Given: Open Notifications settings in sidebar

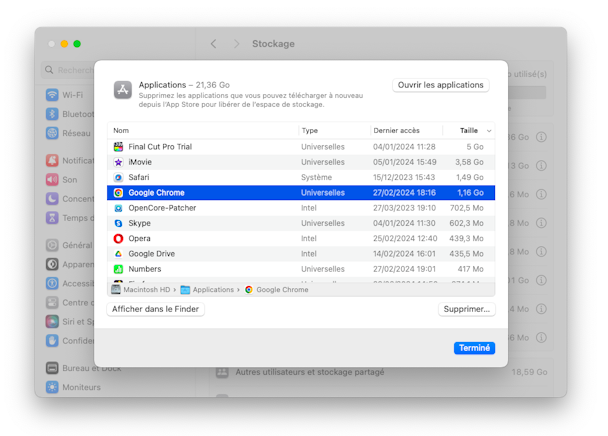Looking at the screenshot, I should 70,160.
